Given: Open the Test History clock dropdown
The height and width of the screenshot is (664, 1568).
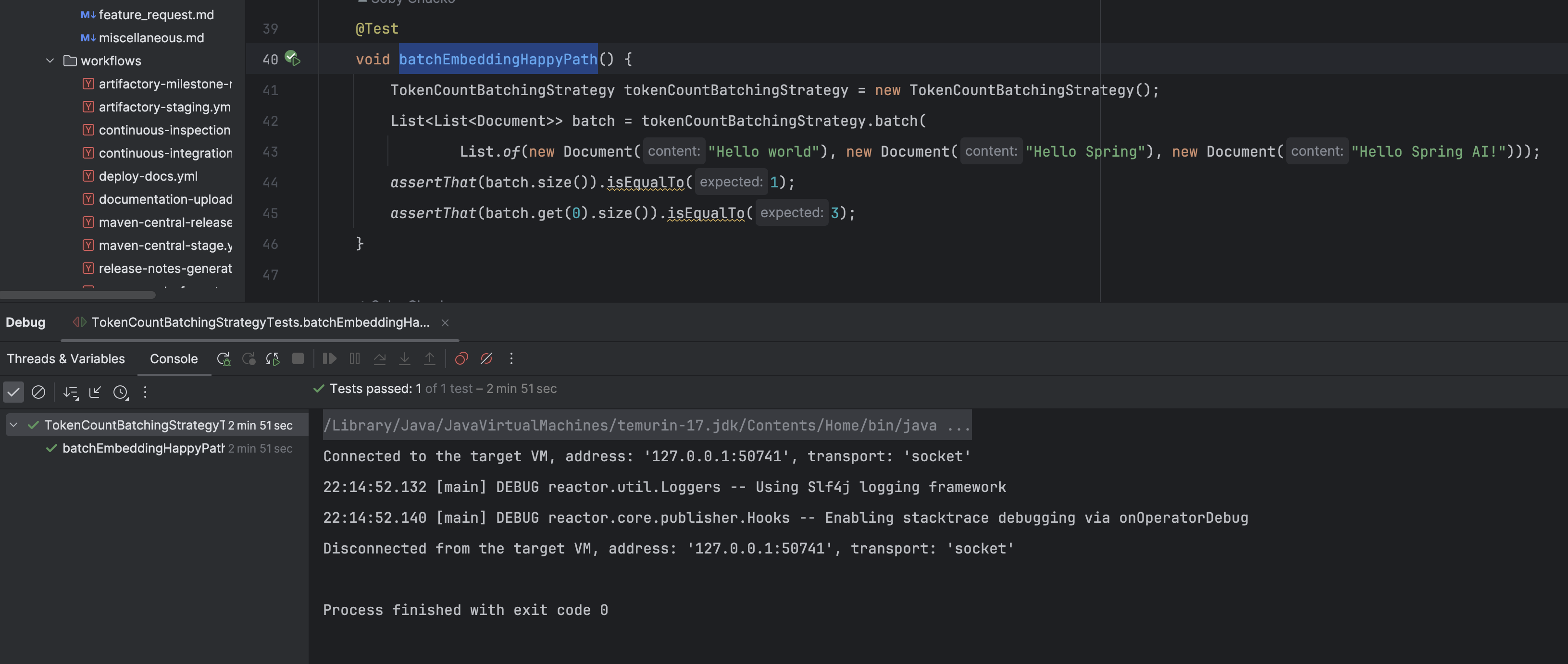Looking at the screenshot, I should click(121, 393).
